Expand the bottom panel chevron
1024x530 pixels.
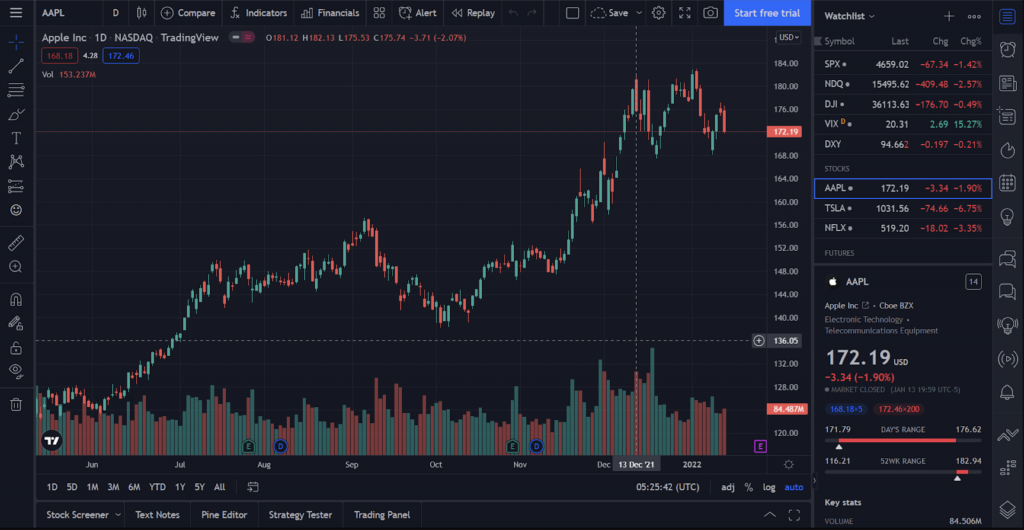pos(770,514)
